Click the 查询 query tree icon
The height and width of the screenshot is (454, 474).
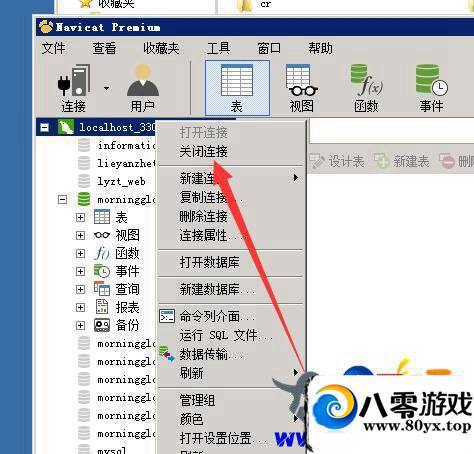102,289
